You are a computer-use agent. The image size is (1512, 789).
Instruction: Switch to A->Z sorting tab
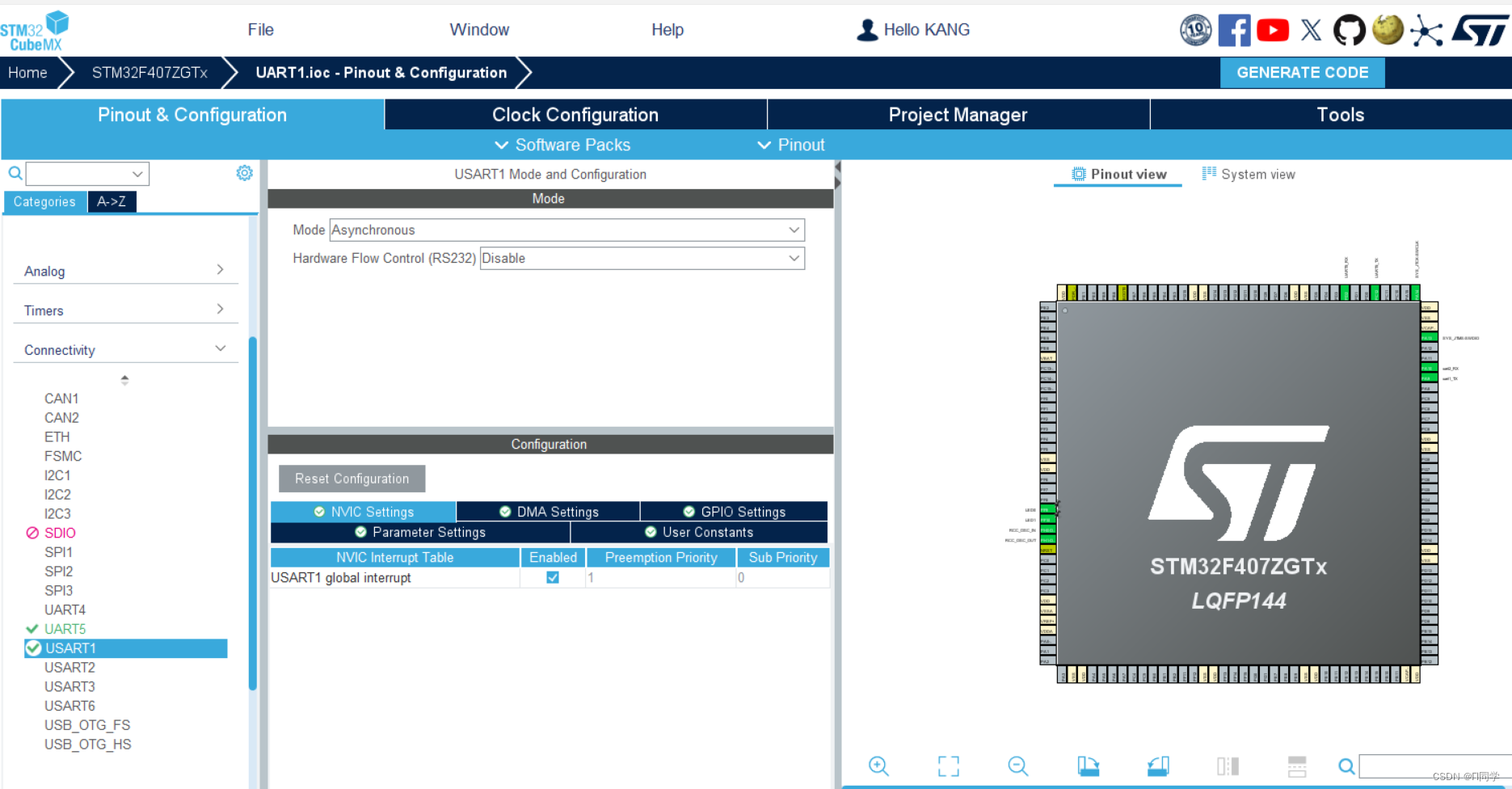pyautogui.click(x=112, y=201)
